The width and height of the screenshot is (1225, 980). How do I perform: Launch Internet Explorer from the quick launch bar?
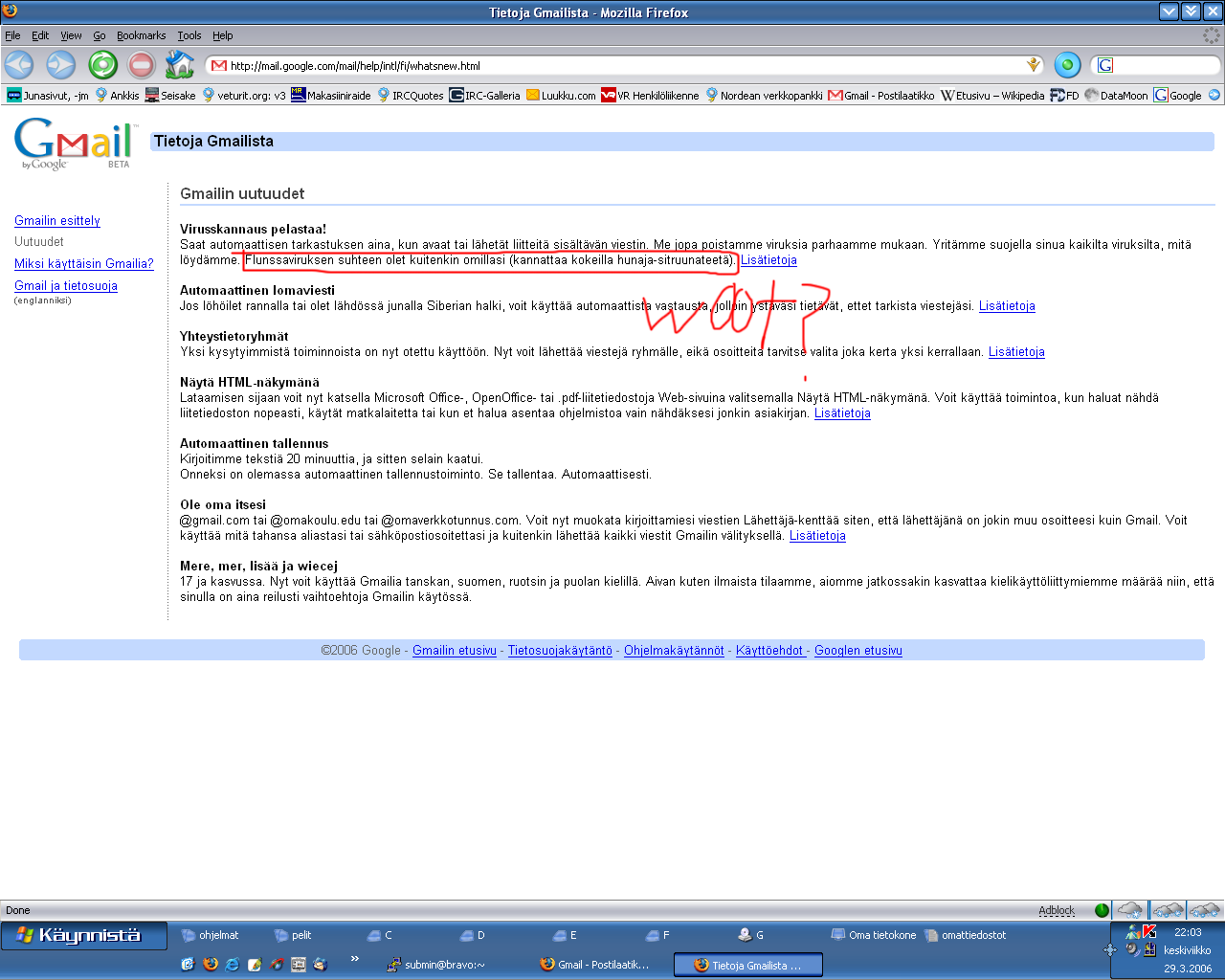(x=232, y=964)
